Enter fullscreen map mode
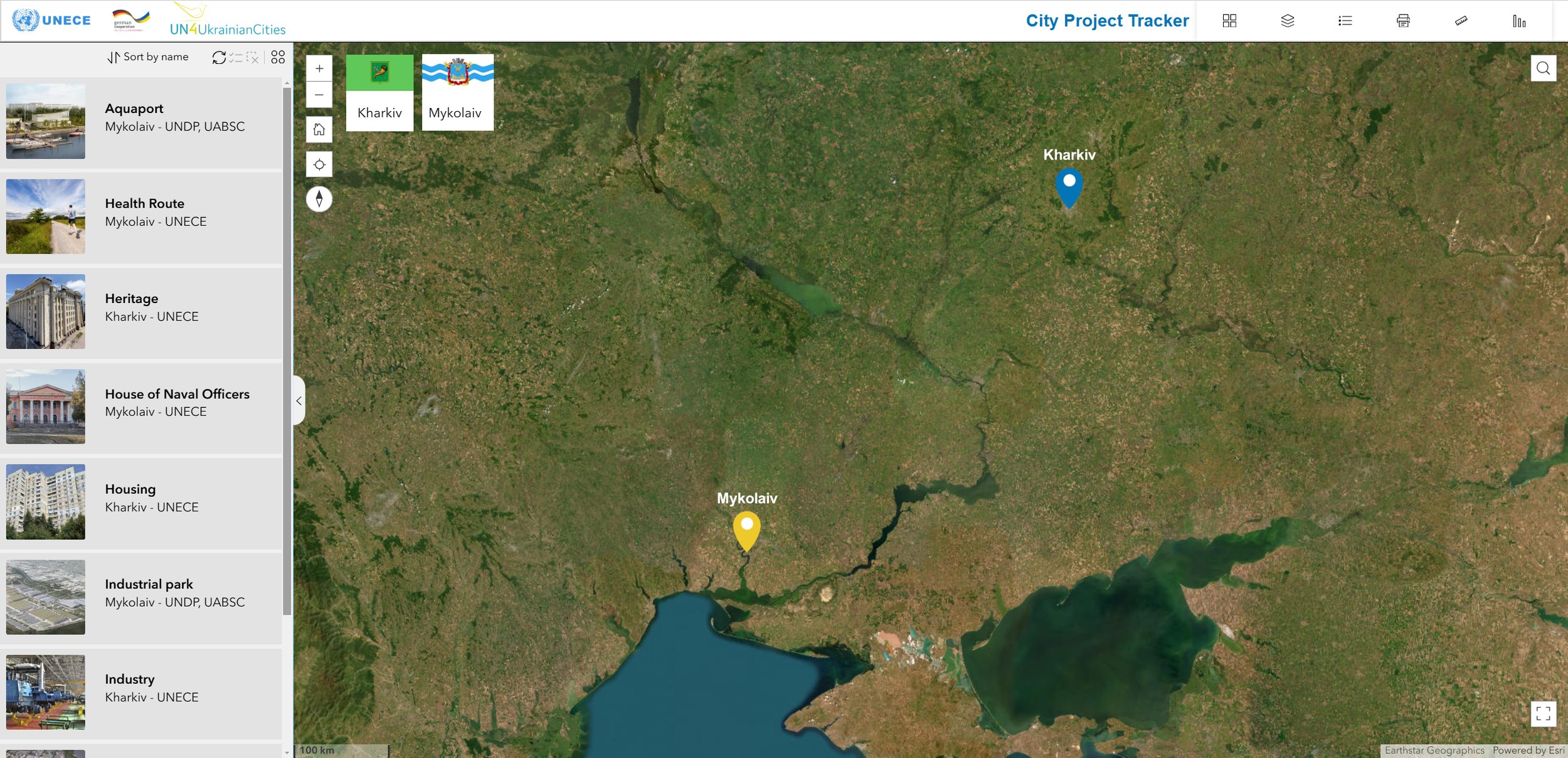This screenshot has width=1568, height=758. tap(1543, 713)
